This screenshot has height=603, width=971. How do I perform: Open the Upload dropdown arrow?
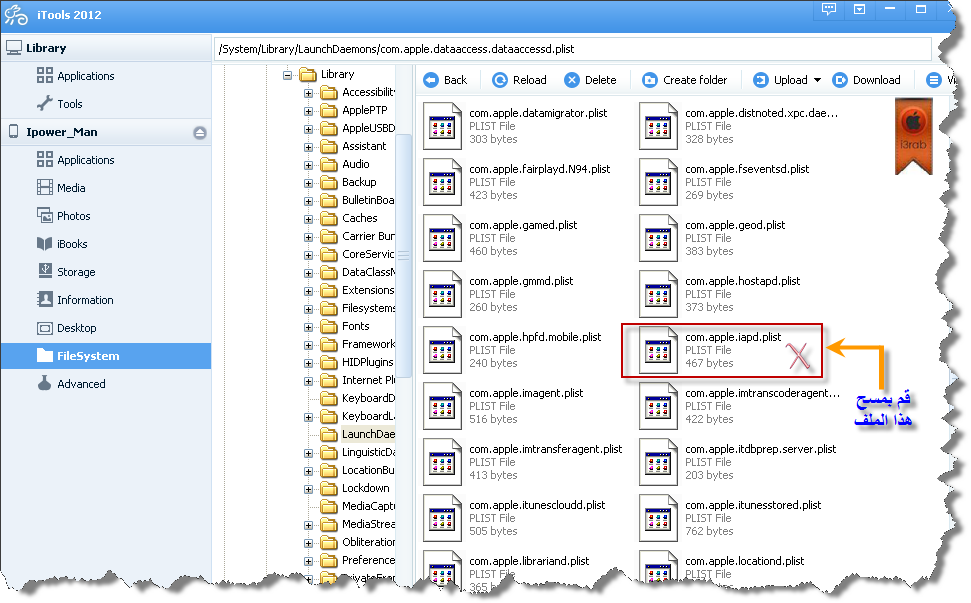[x=817, y=80]
